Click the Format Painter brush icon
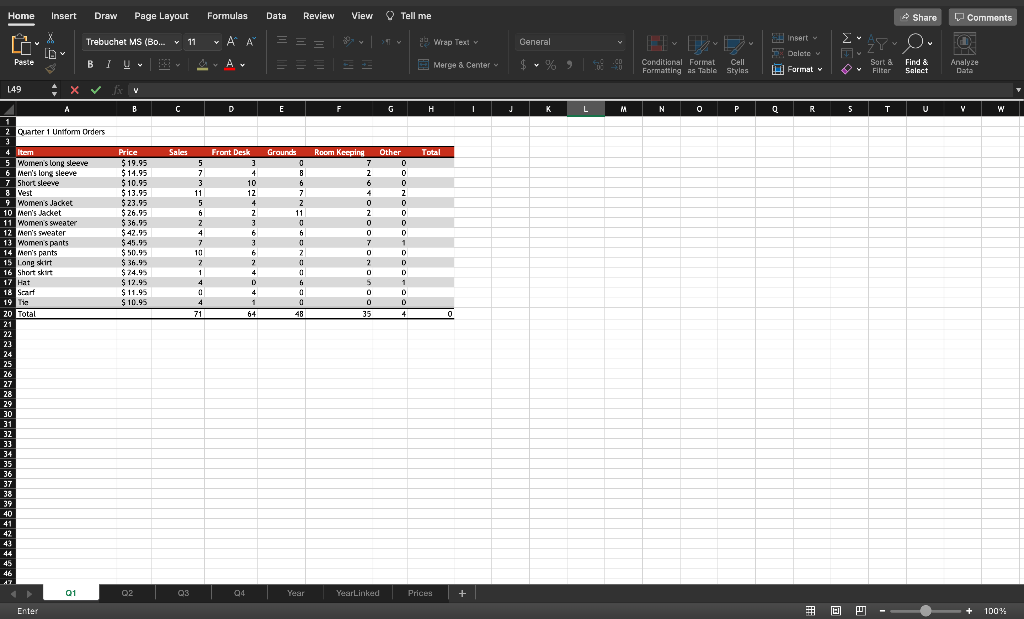The image size is (1024, 619). point(50,68)
